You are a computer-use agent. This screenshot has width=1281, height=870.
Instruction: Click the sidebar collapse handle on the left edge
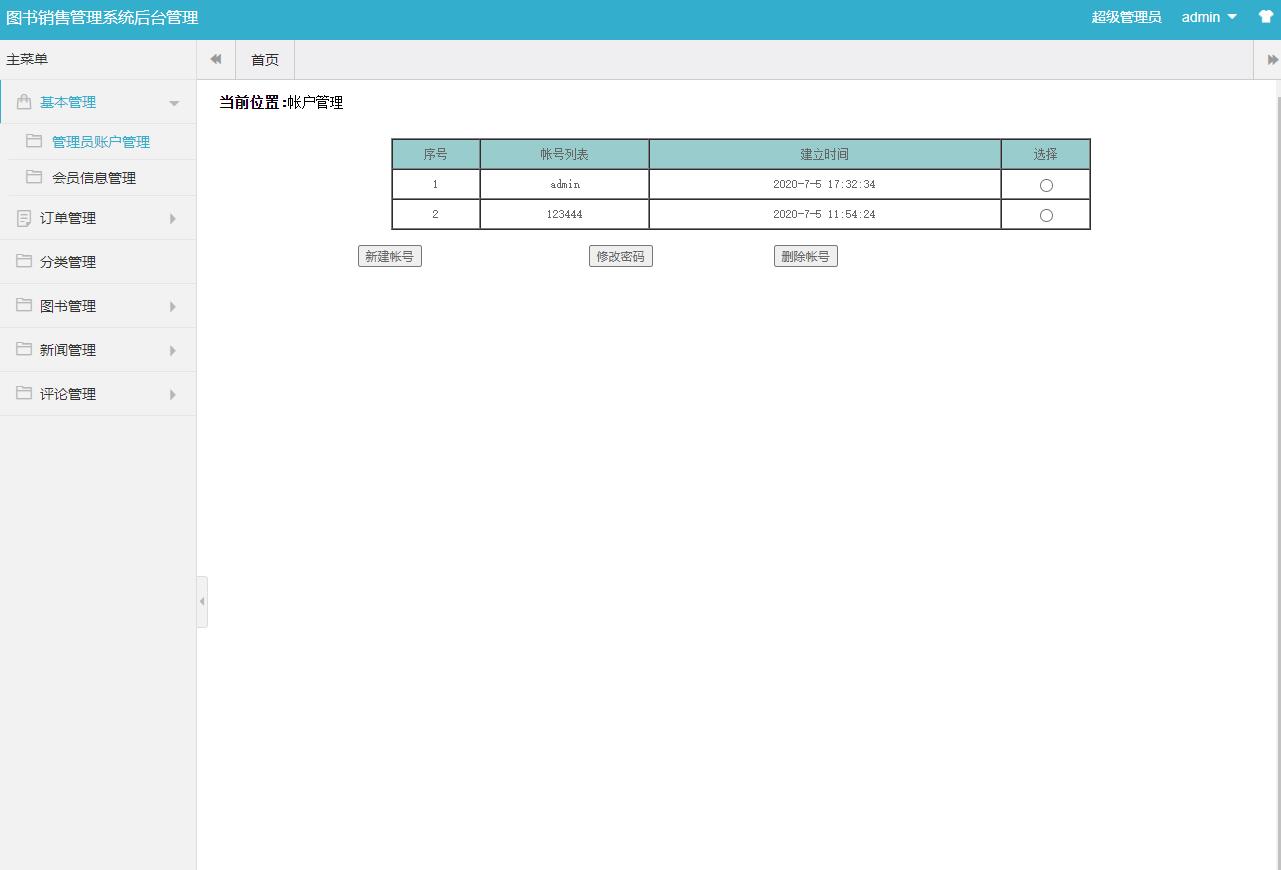coord(202,601)
